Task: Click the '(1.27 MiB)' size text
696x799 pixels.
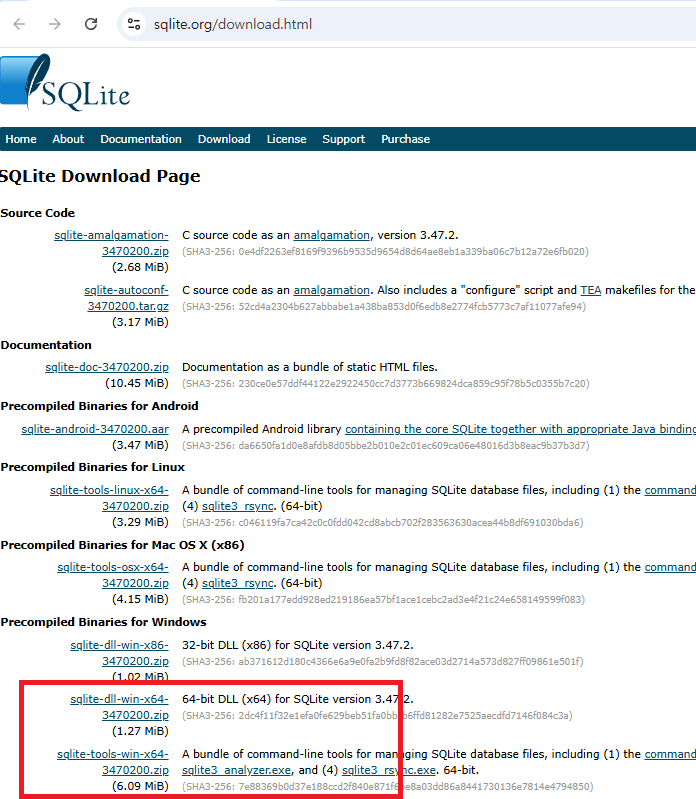Action: point(140,731)
